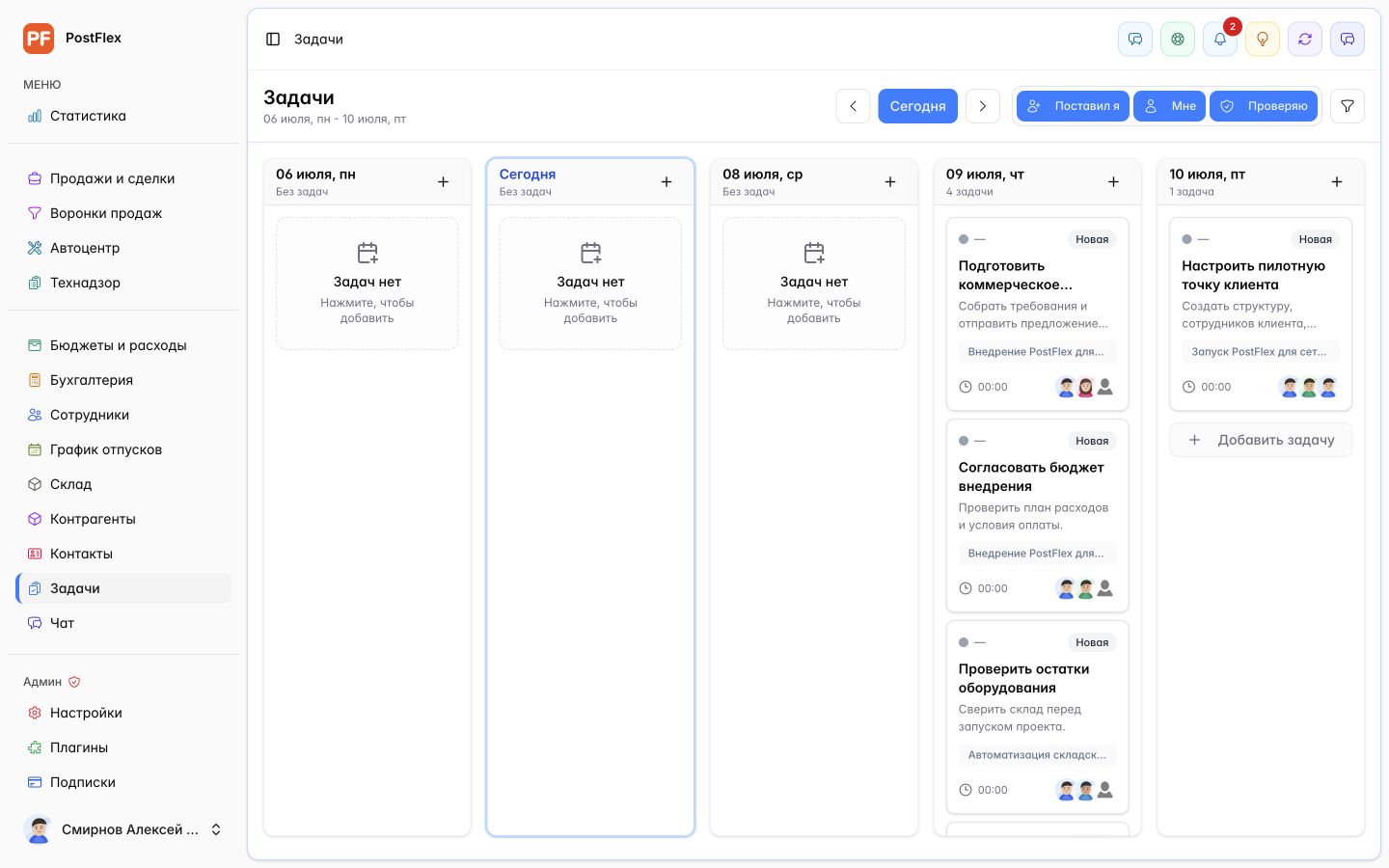Click the green globe icon in header
This screenshot has width=1389, height=868.
click(1178, 40)
